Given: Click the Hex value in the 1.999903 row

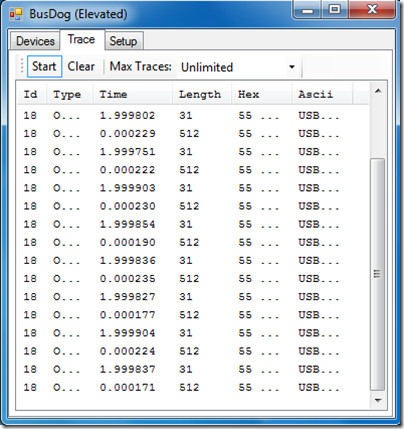Looking at the screenshot, I should pos(259,188).
